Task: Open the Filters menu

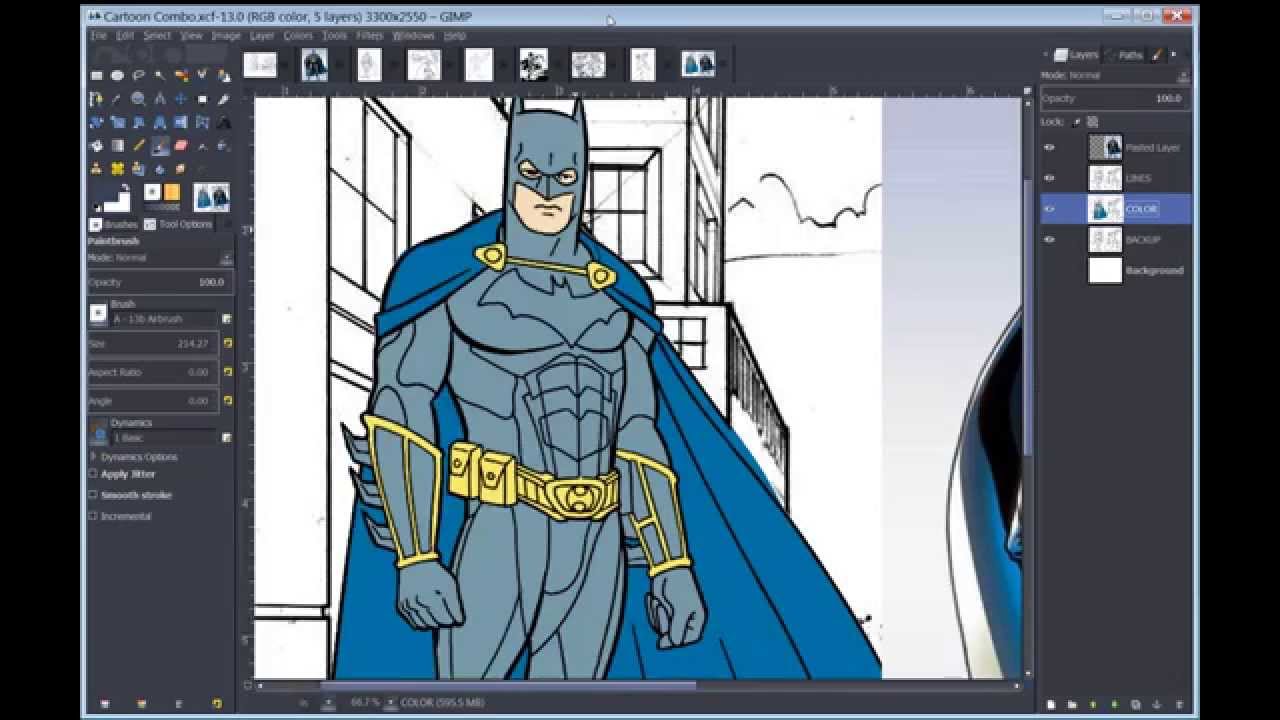Action: click(x=369, y=35)
